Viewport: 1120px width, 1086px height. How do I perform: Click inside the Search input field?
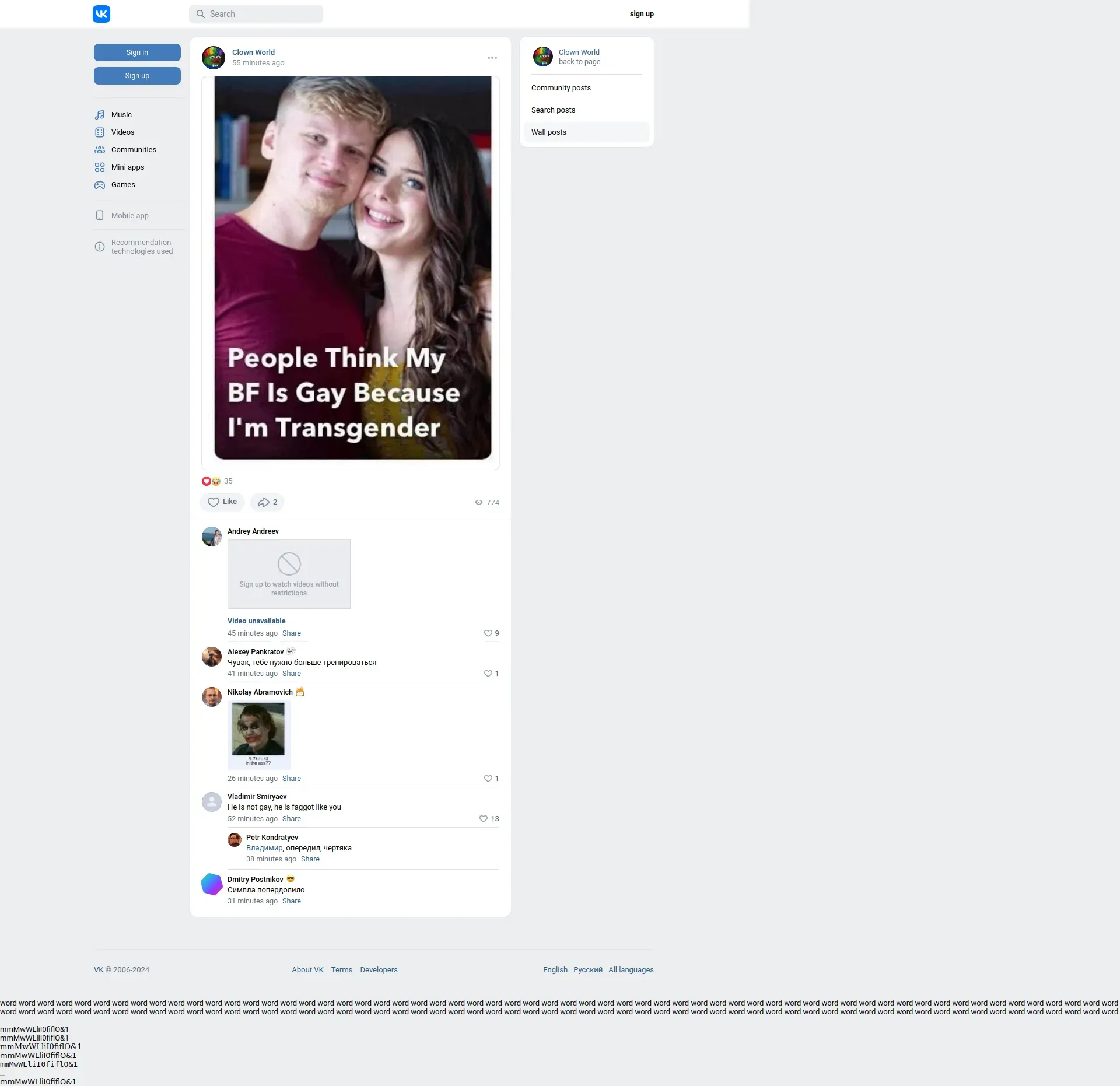point(262,14)
